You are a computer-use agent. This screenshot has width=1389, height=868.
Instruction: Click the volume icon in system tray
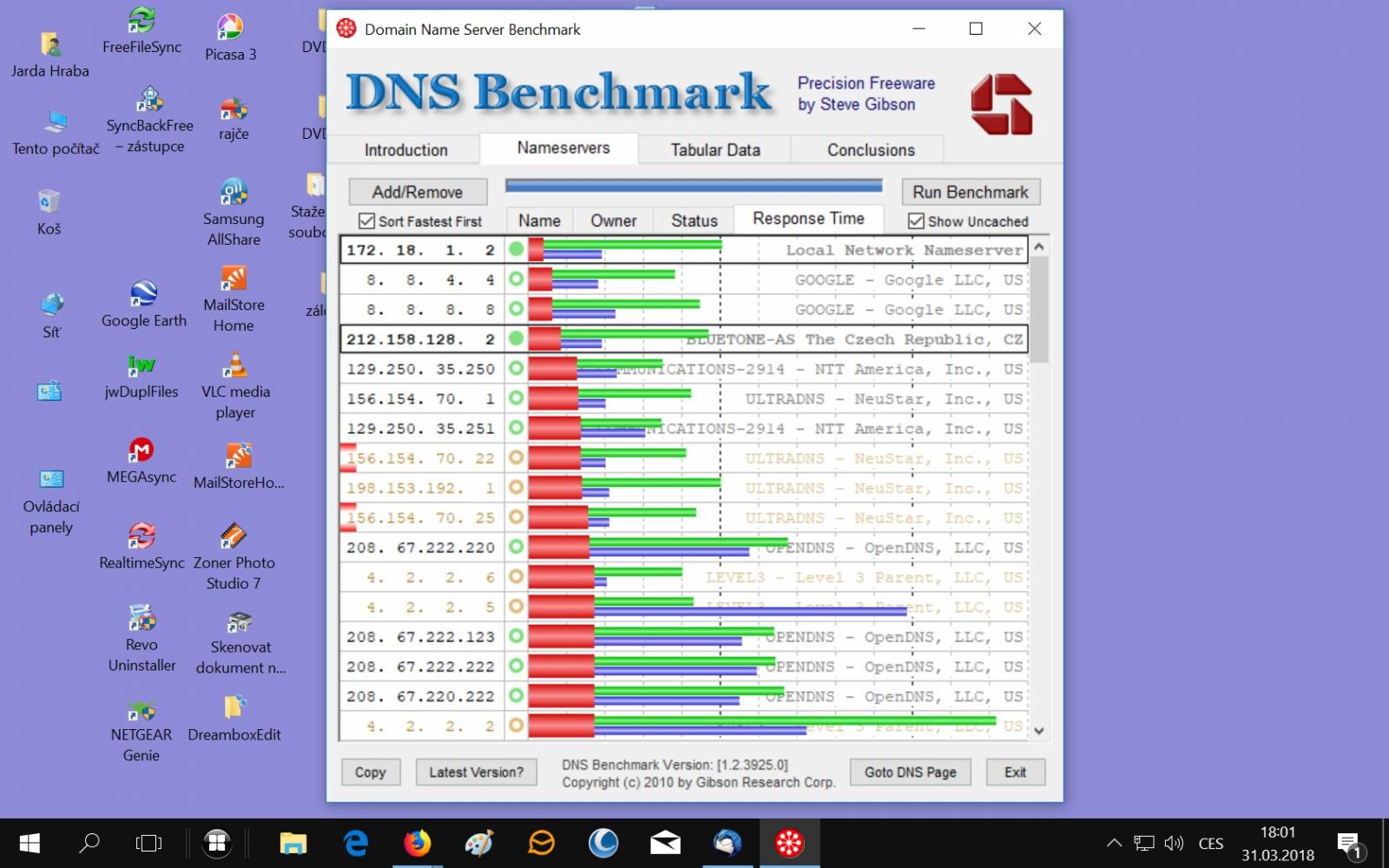point(1174,843)
